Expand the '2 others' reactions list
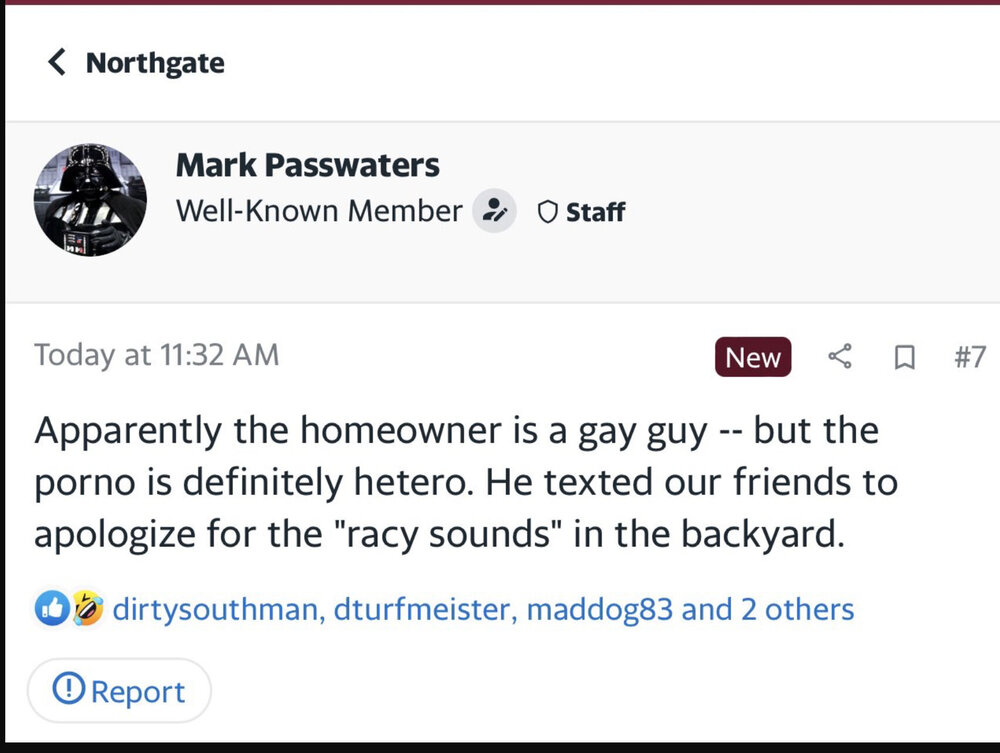1000x753 pixels. 797,609
